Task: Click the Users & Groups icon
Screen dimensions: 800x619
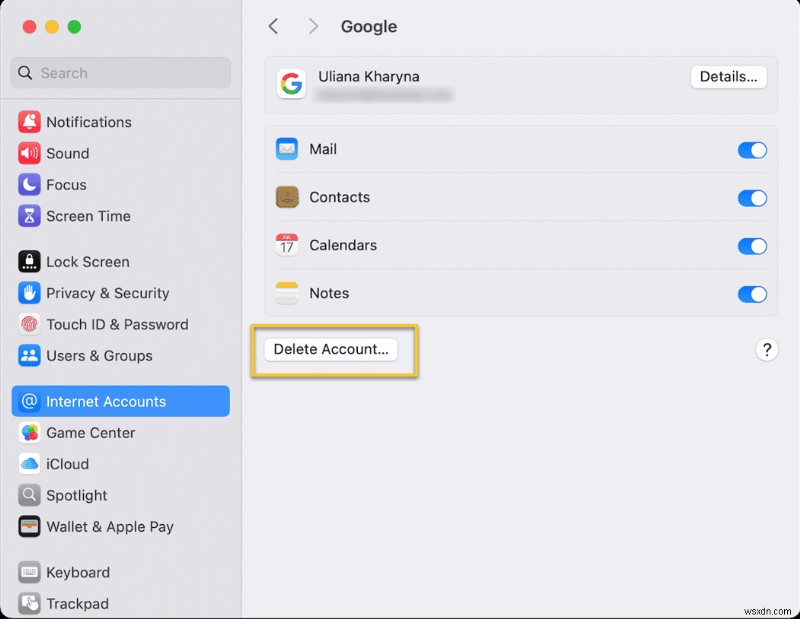Action: click(29, 356)
